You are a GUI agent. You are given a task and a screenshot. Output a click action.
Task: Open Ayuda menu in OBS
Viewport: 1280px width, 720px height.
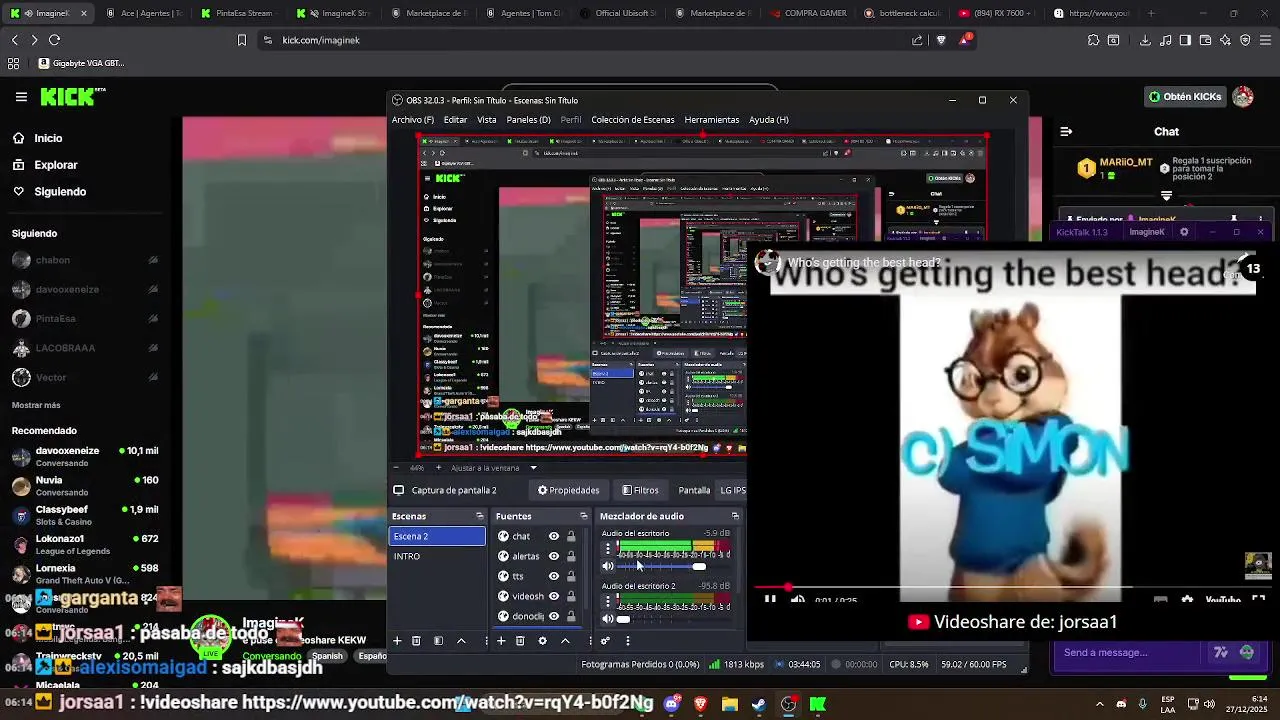tap(769, 119)
